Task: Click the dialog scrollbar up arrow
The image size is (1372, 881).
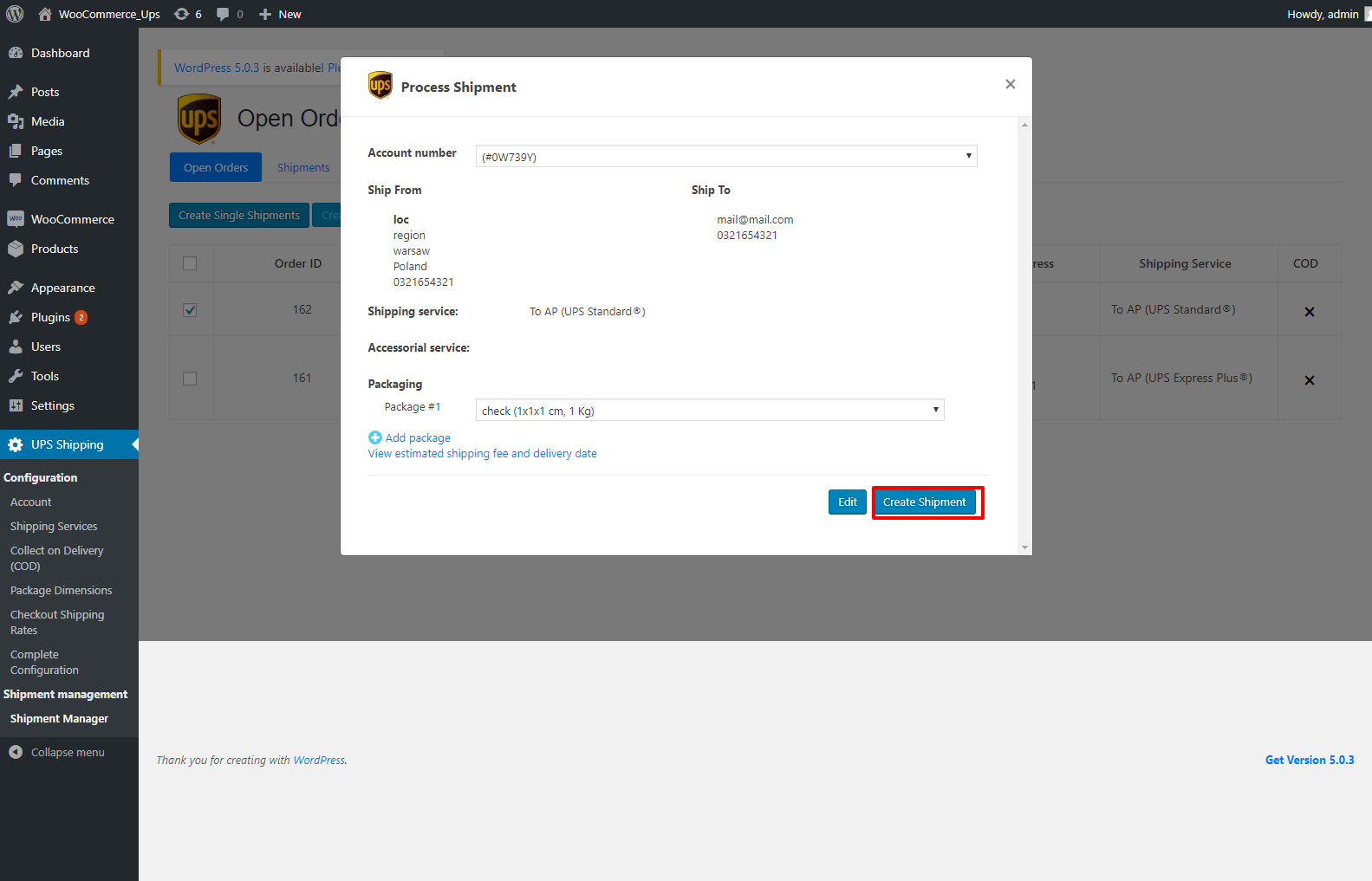Action: click(x=1024, y=125)
